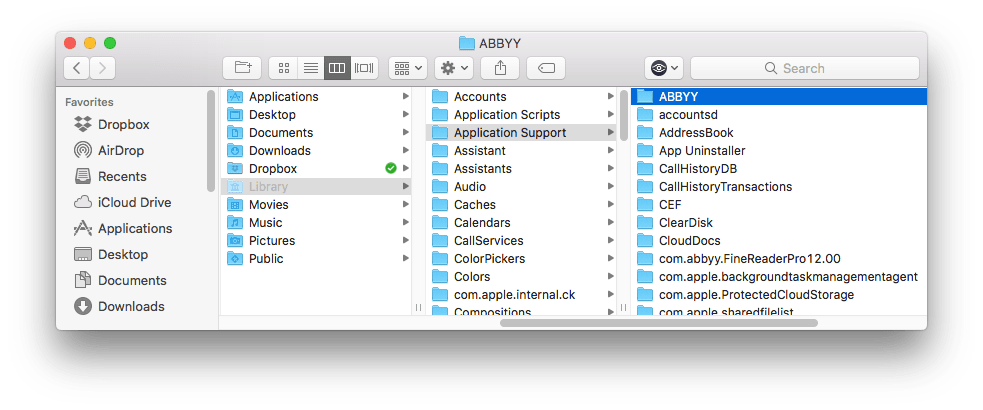
Task: Go forward with the right arrow button
Action: pyautogui.click(x=103, y=68)
